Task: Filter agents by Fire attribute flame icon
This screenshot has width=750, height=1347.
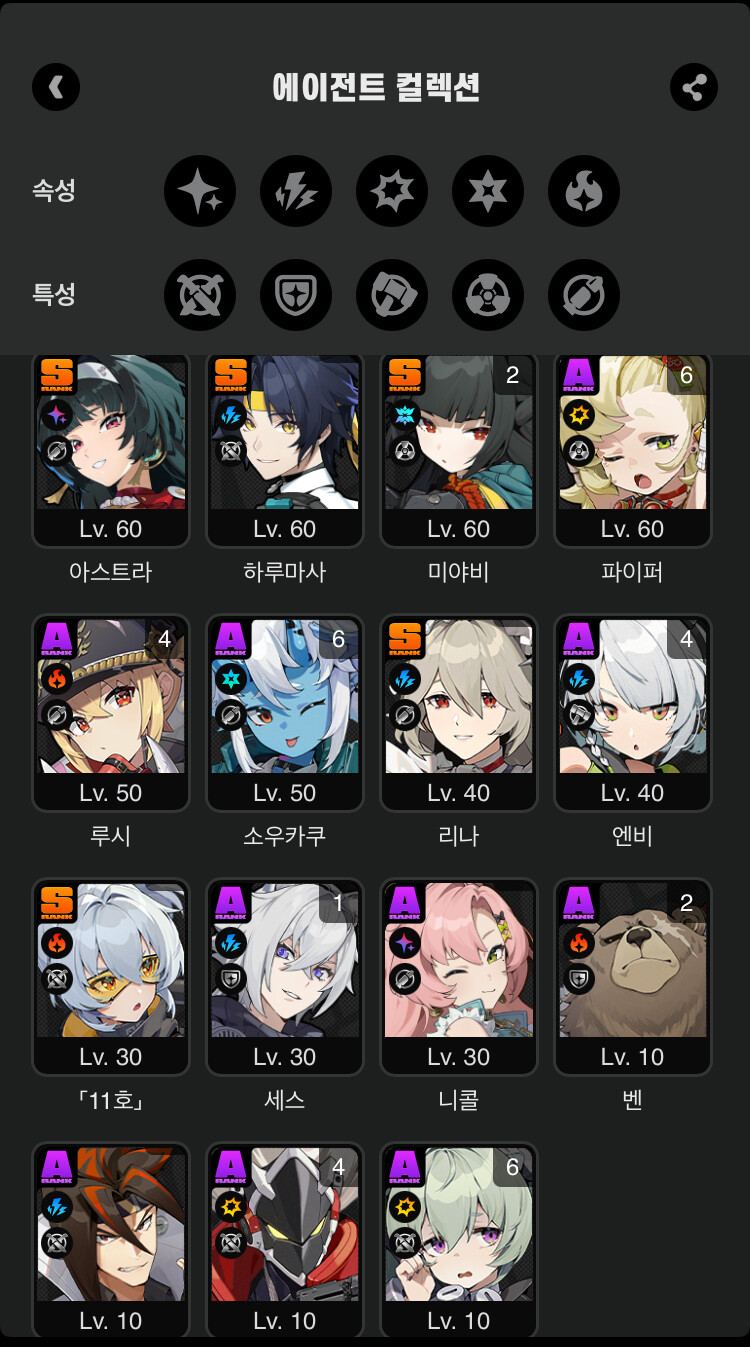Action: pyautogui.click(x=584, y=191)
